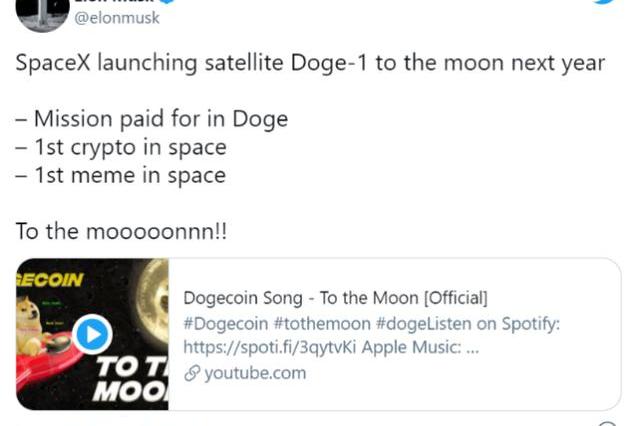This screenshot has width=640, height=426.
Task: Play the Dogecoin Song video
Action: 92,333
